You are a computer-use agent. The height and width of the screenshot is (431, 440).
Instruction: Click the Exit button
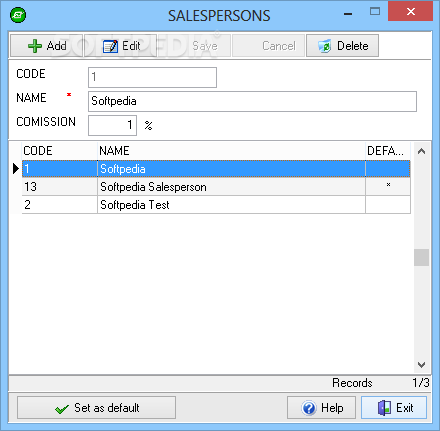tap(394, 407)
